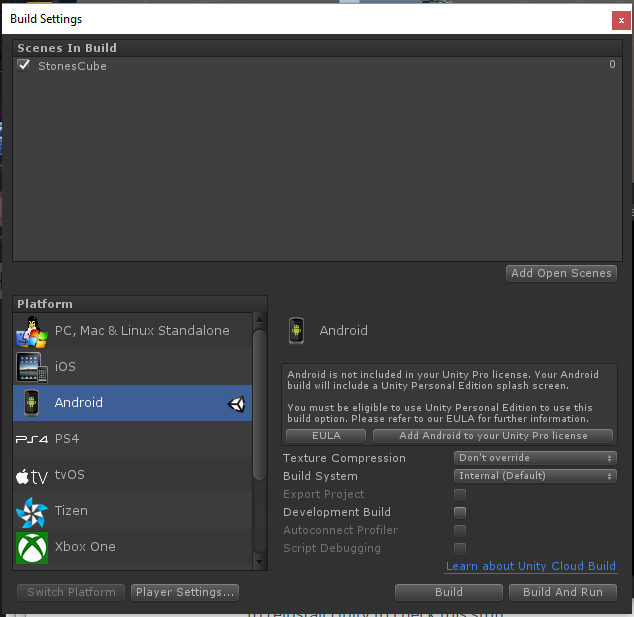Click the platform list scroll down arrow
Screen dimensions: 634x617
(260, 562)
